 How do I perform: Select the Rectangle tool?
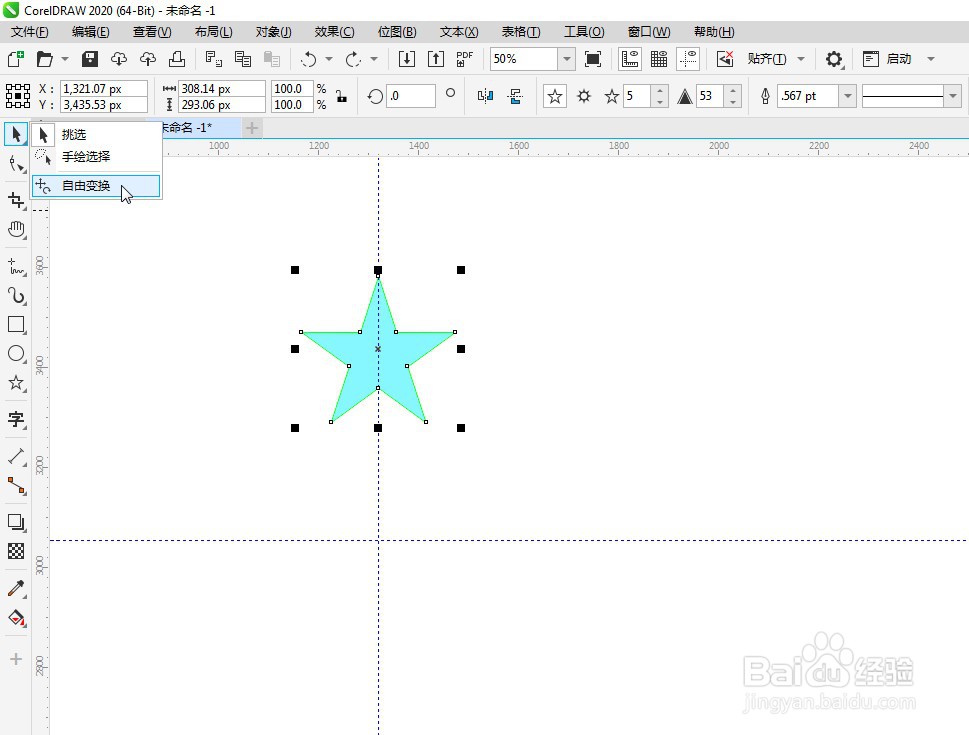(x=16, y=325)
